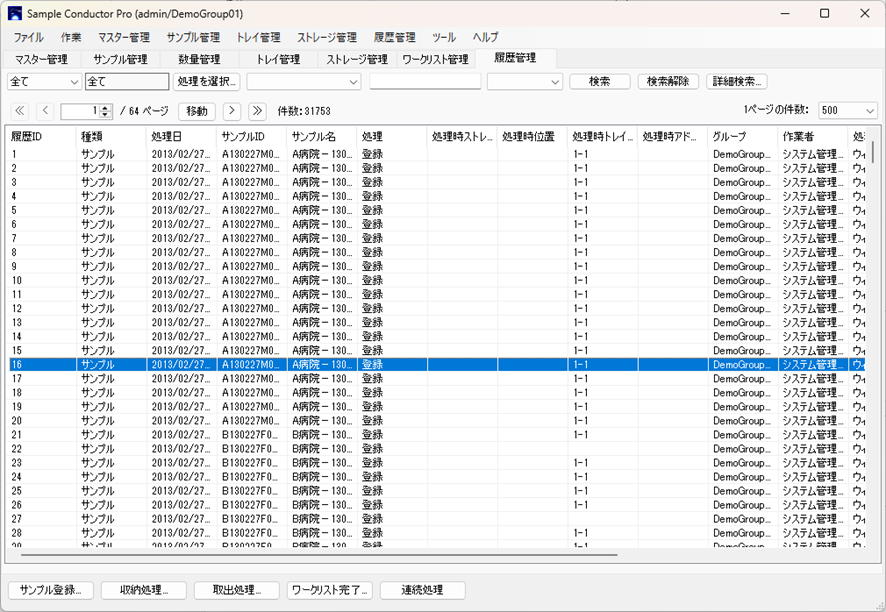The width and height of the screenshot is (886, 612).
Task: Go to the first page of results
Action: pos(20,111)
